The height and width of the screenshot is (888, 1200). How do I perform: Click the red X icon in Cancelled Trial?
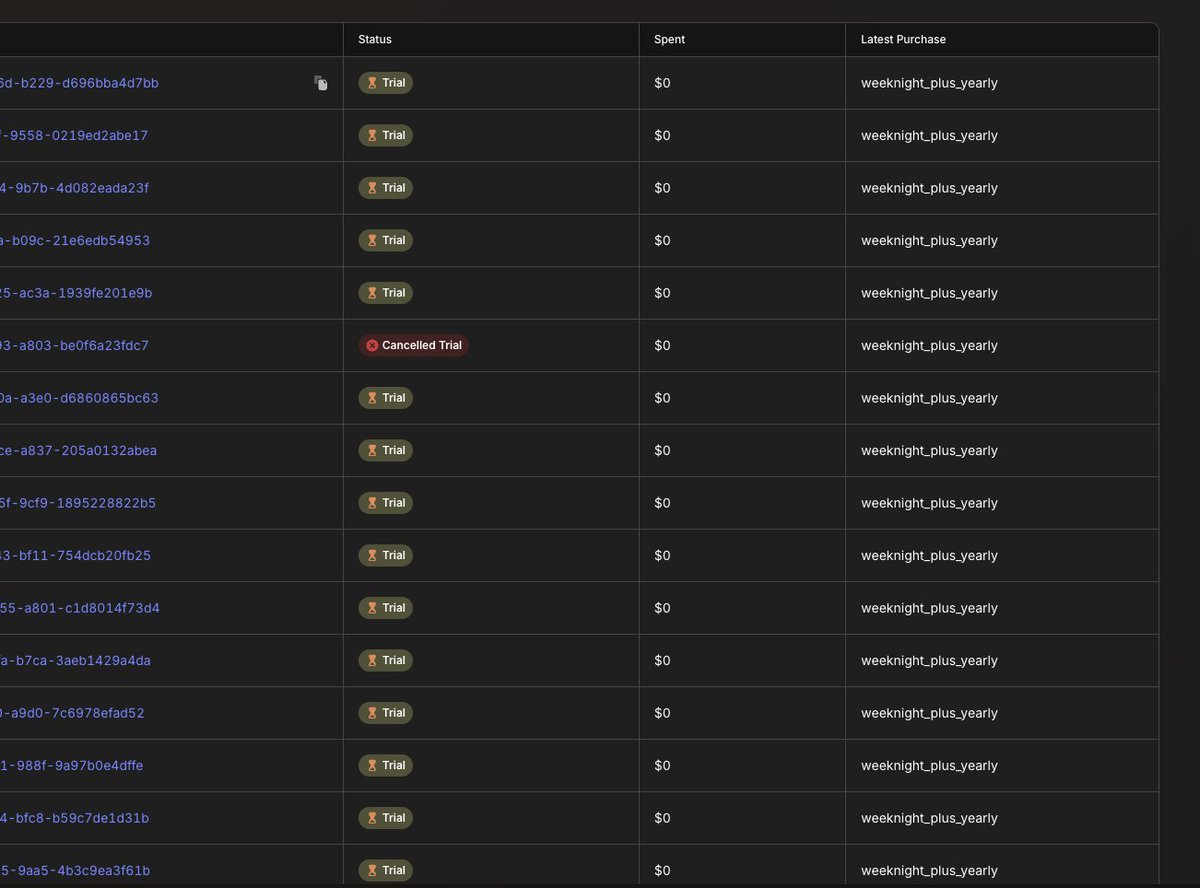click(x=372, y=345)
